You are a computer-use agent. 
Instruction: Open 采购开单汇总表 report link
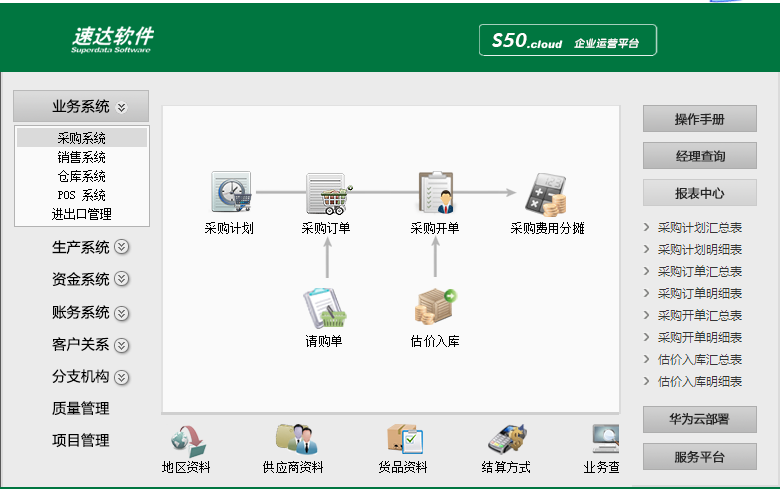pyautogui.click(x=700, y=315)
